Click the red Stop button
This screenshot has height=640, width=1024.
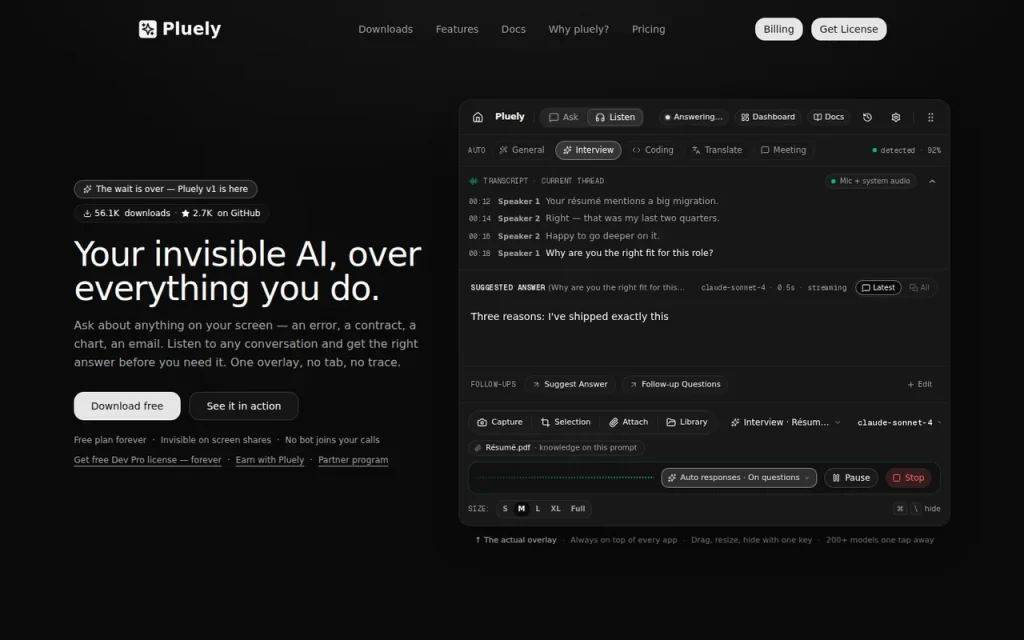click(908, 477)
